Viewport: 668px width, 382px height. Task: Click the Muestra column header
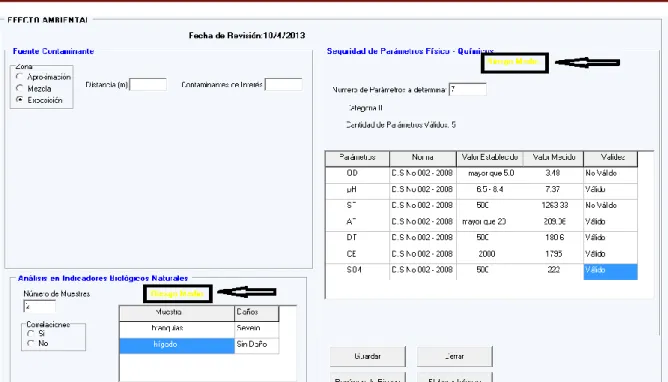[177, 313]
